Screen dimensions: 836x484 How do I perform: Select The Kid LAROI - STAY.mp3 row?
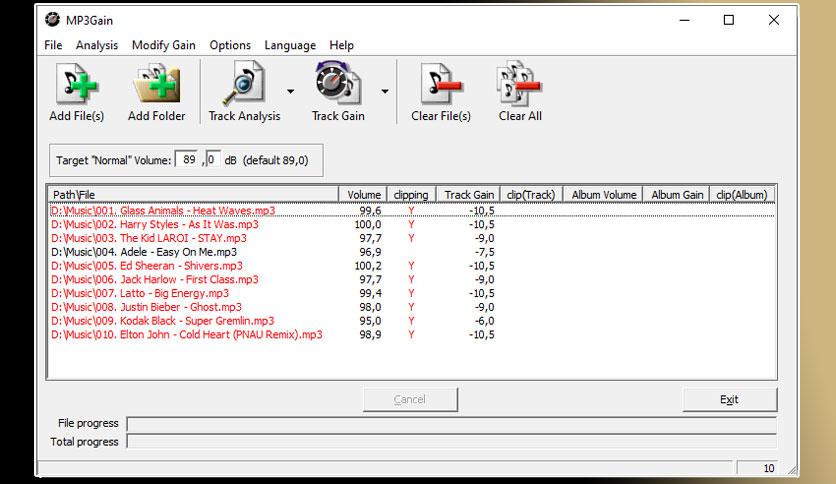[412, 238]
